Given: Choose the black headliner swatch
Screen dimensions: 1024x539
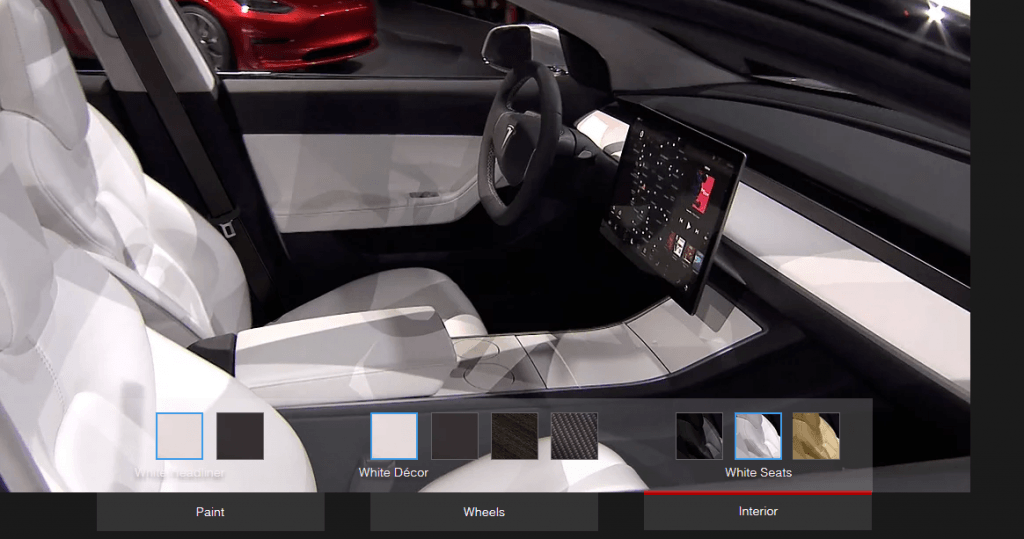Looking at the screenshot, I should tap(240, 436).
